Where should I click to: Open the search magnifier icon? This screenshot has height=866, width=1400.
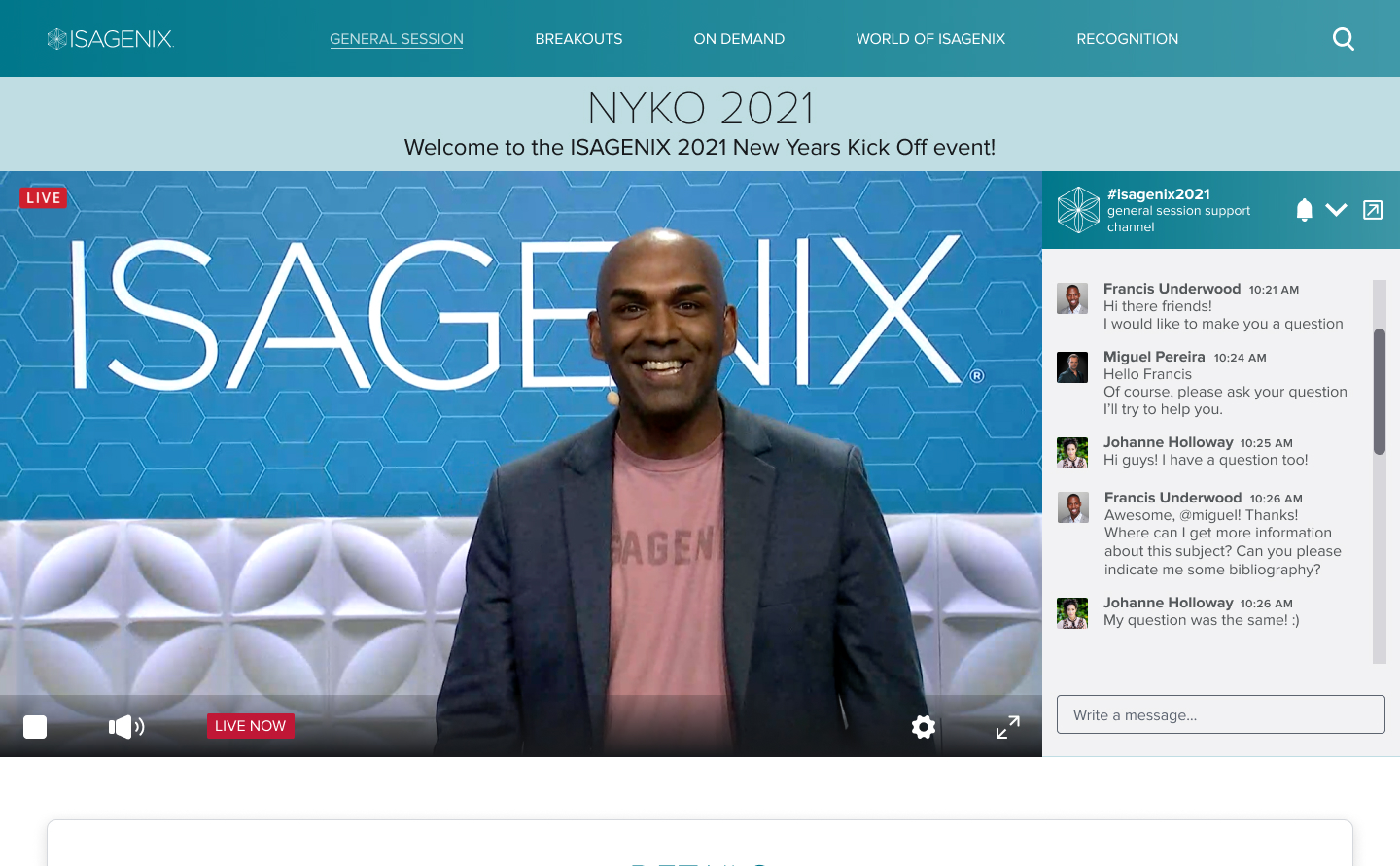pos(1344,39)
